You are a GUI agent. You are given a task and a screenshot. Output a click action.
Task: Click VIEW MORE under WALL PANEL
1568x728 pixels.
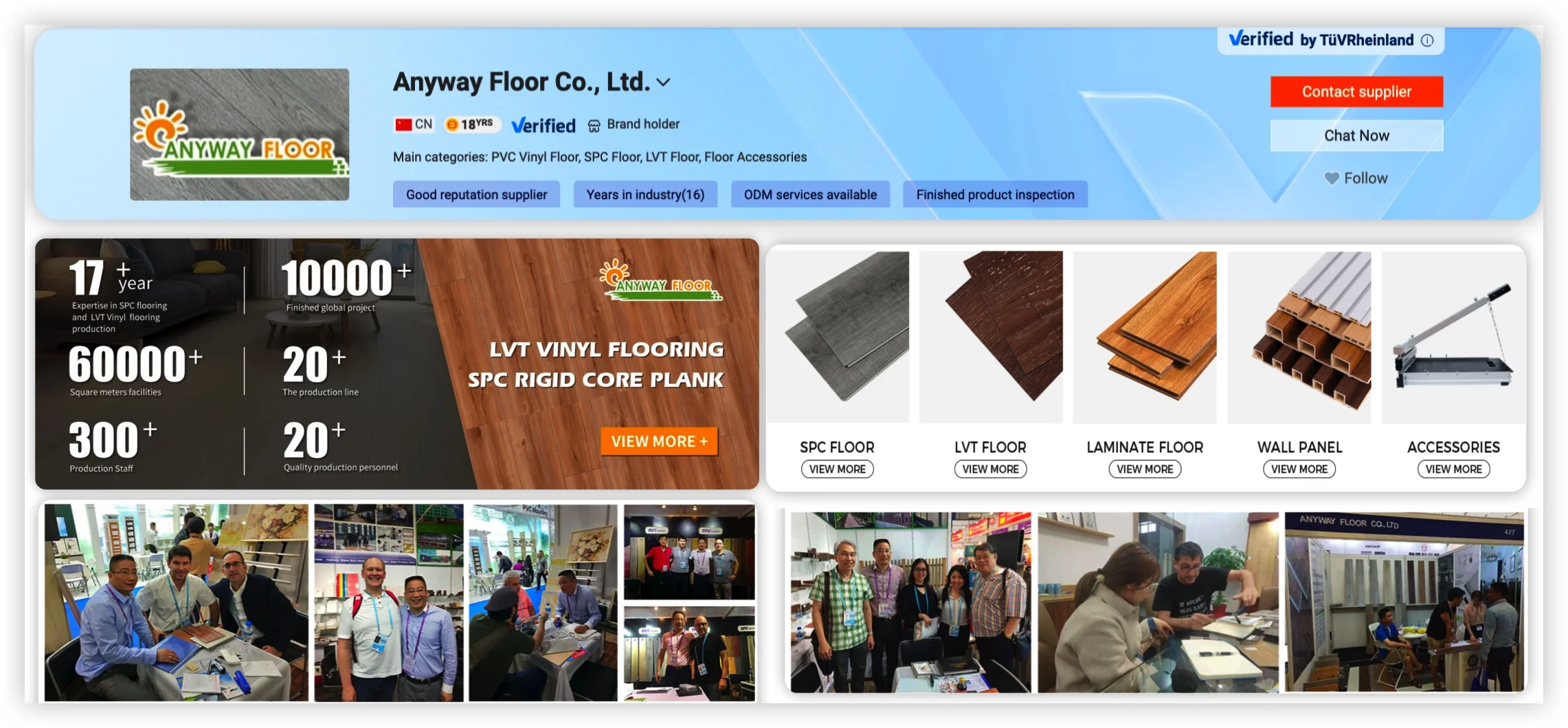(1299, 469)
